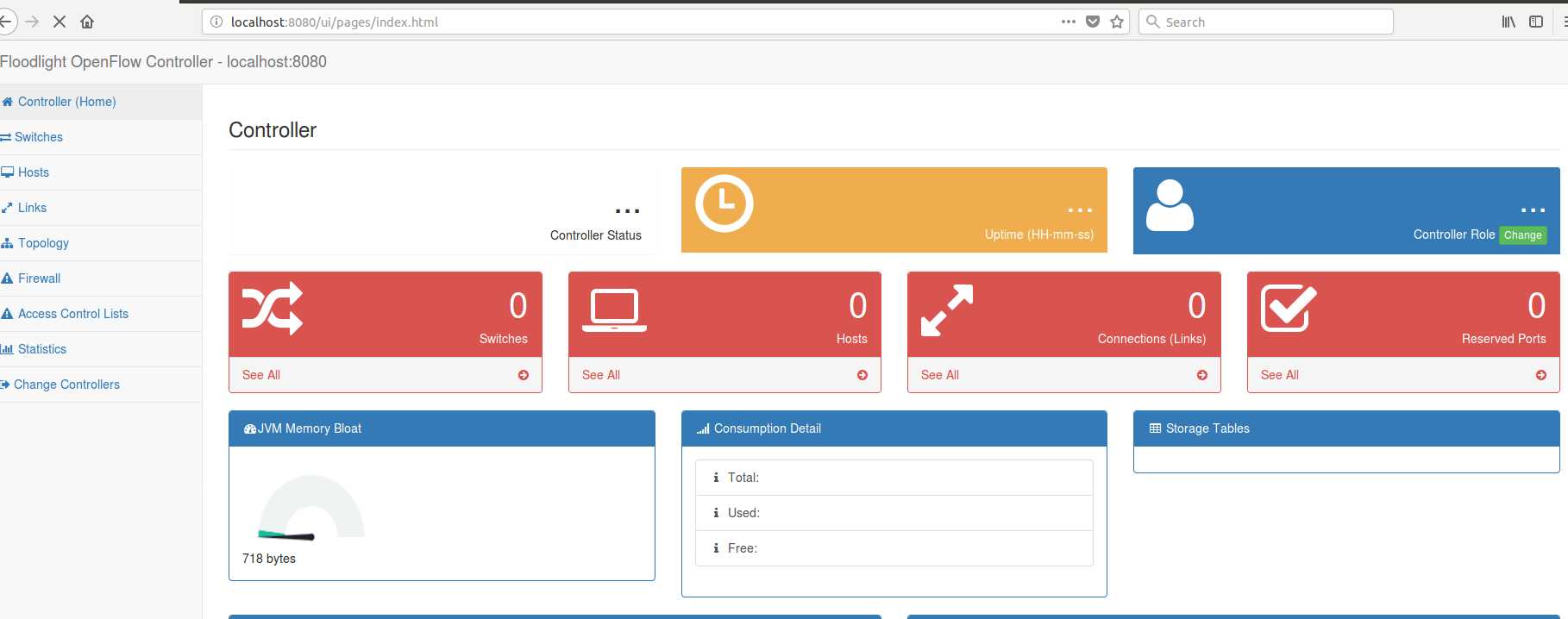
Task: Click the arrow circle icon in Hosts footer
Action: [x=862, y=375]
